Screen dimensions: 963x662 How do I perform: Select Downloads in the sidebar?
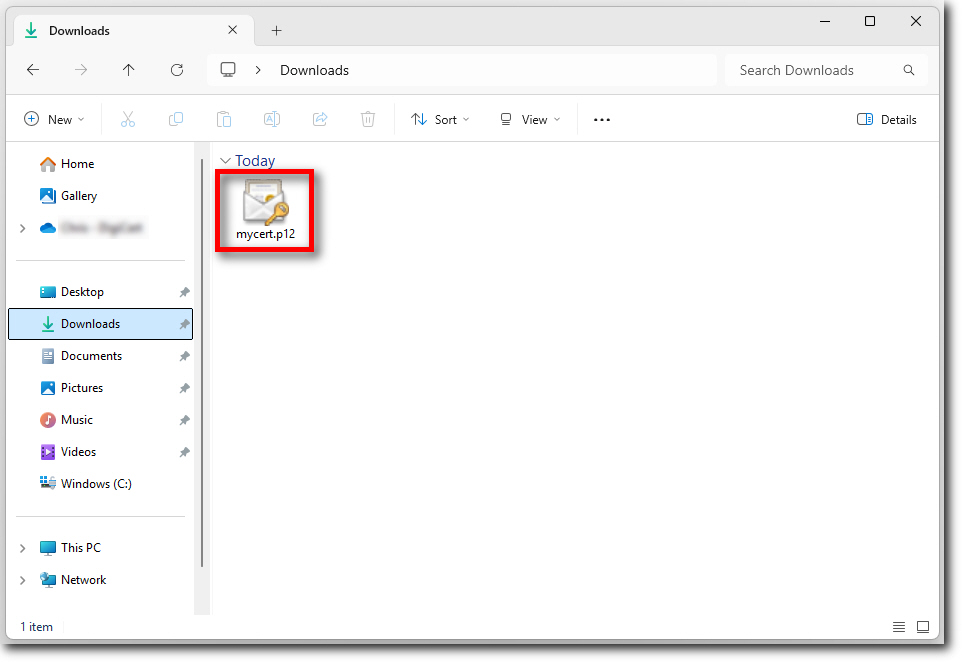tap(101, 324)
